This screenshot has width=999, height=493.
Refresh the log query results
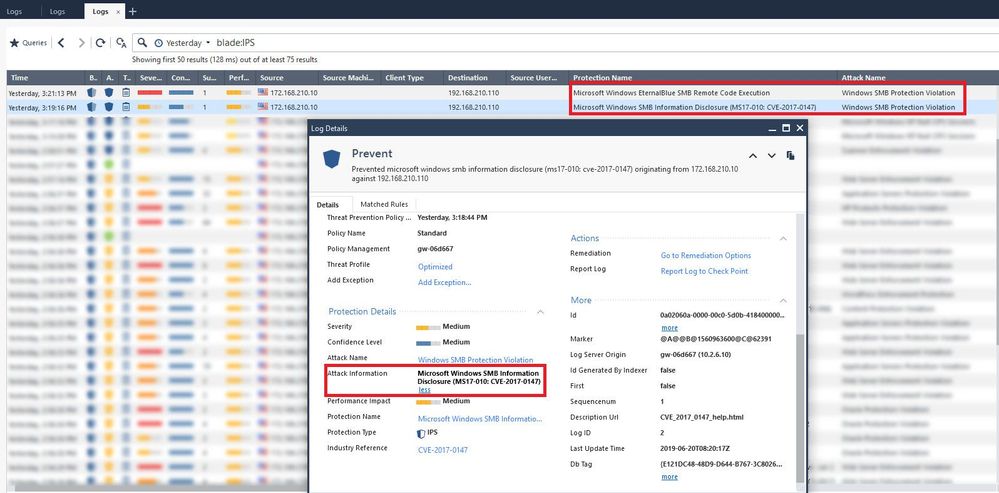point(101,43)
